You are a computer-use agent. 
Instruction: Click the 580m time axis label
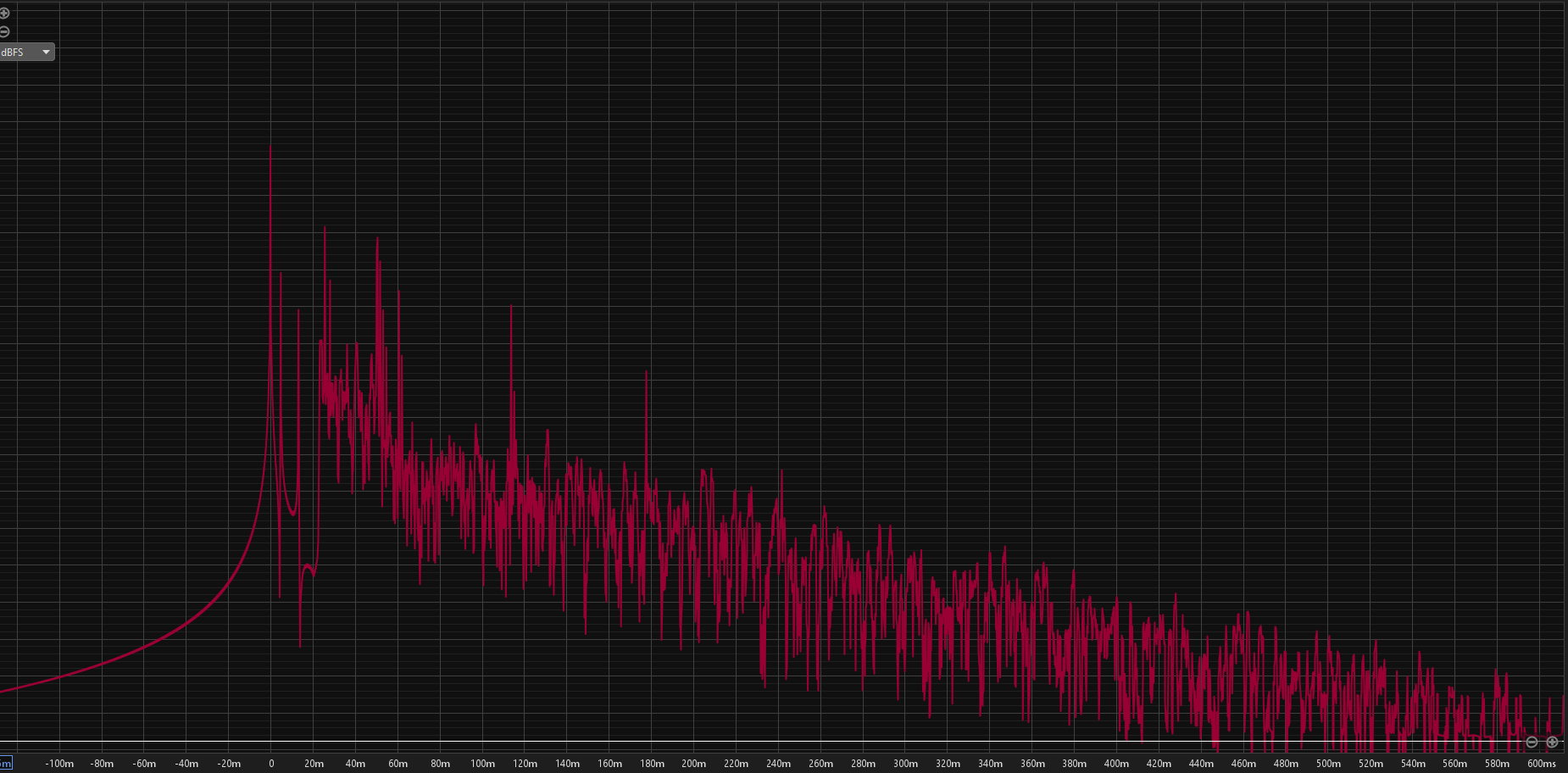coord(1498,764)
